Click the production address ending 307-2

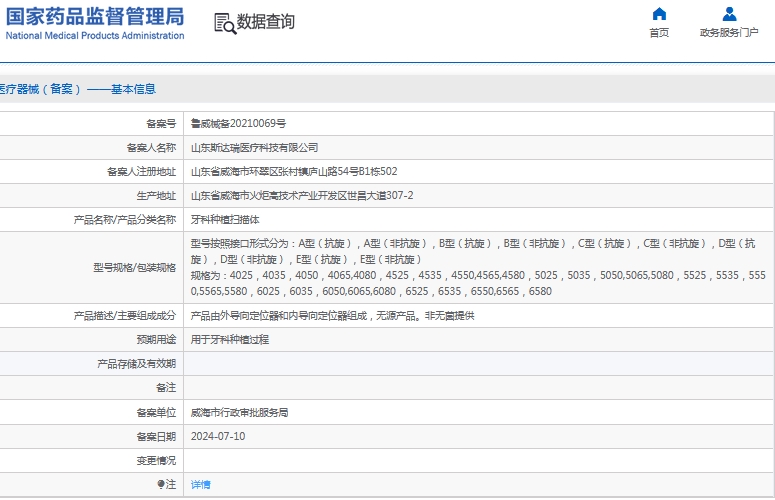pyautogui.click(x=302, y=196)
